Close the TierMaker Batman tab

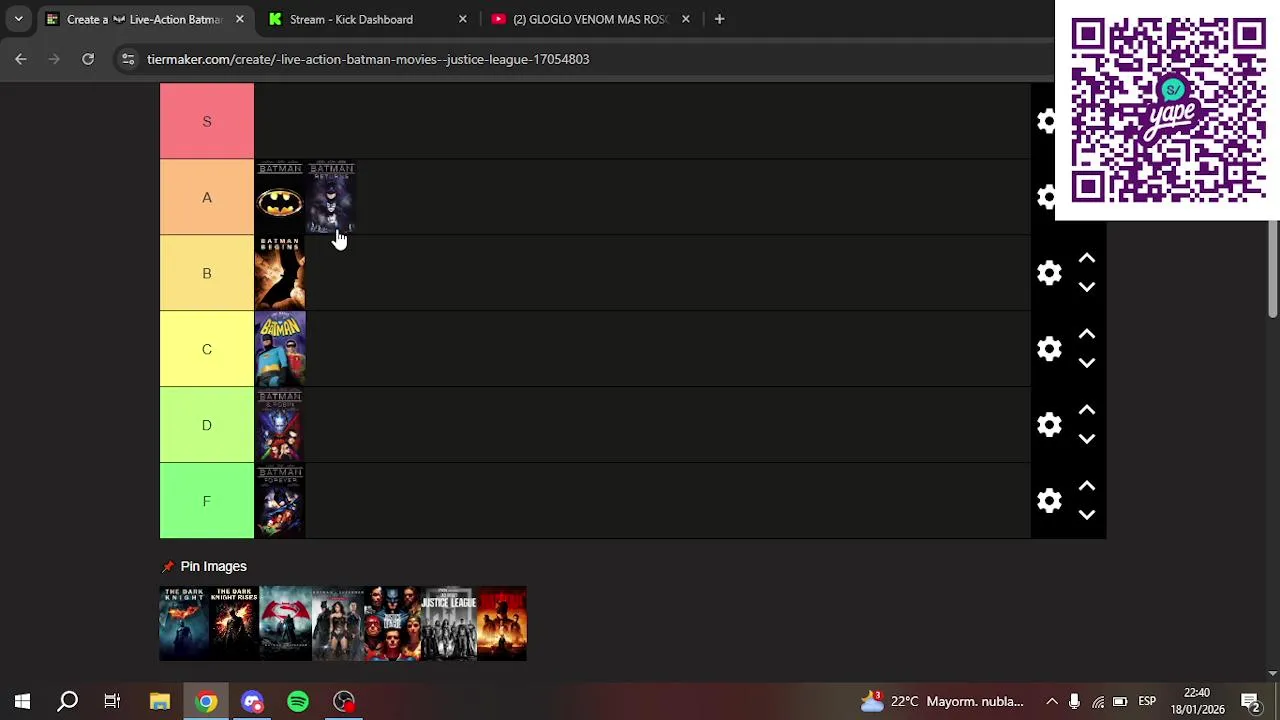(239, 19)
